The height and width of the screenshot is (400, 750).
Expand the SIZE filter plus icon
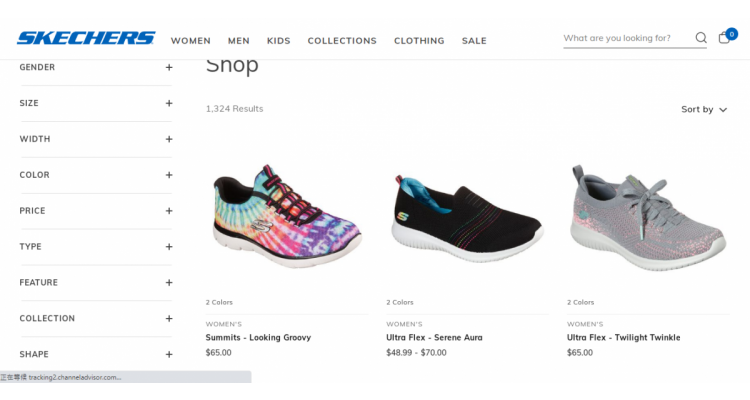coord(169,103)
